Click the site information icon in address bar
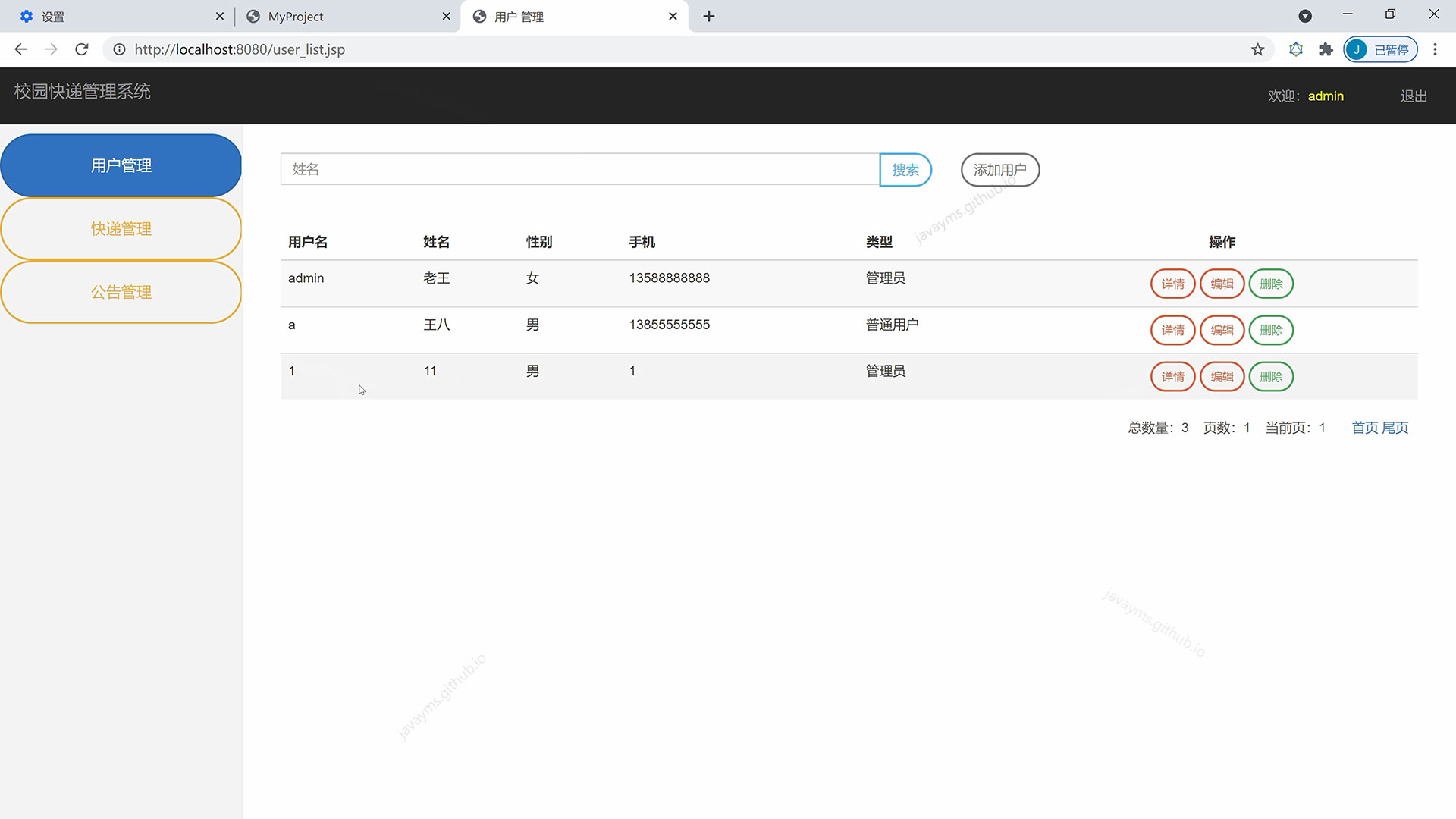 (119, 49)
